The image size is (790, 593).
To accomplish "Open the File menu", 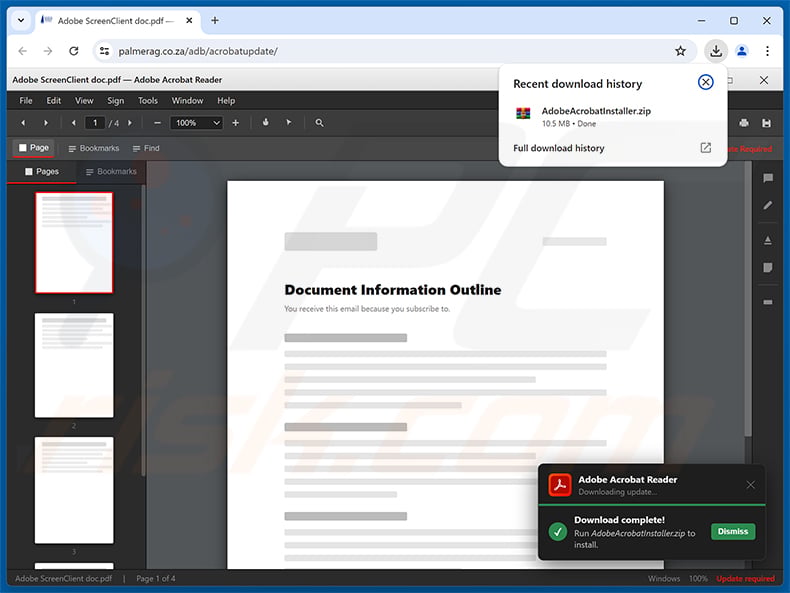I will click(x=26, y=101).
